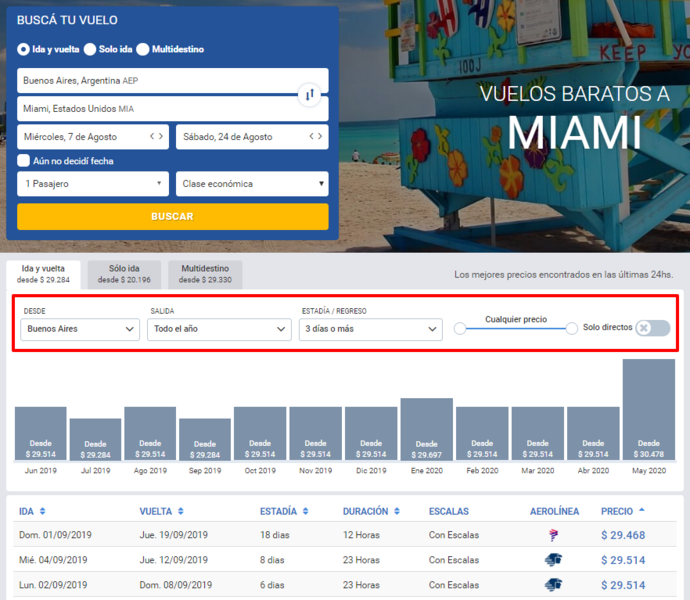The width and height of the screenshot is (690, 600).
Task: Click the airline logo in the Mié. 04/09/2019 row
Action: (x=554, y=560)
